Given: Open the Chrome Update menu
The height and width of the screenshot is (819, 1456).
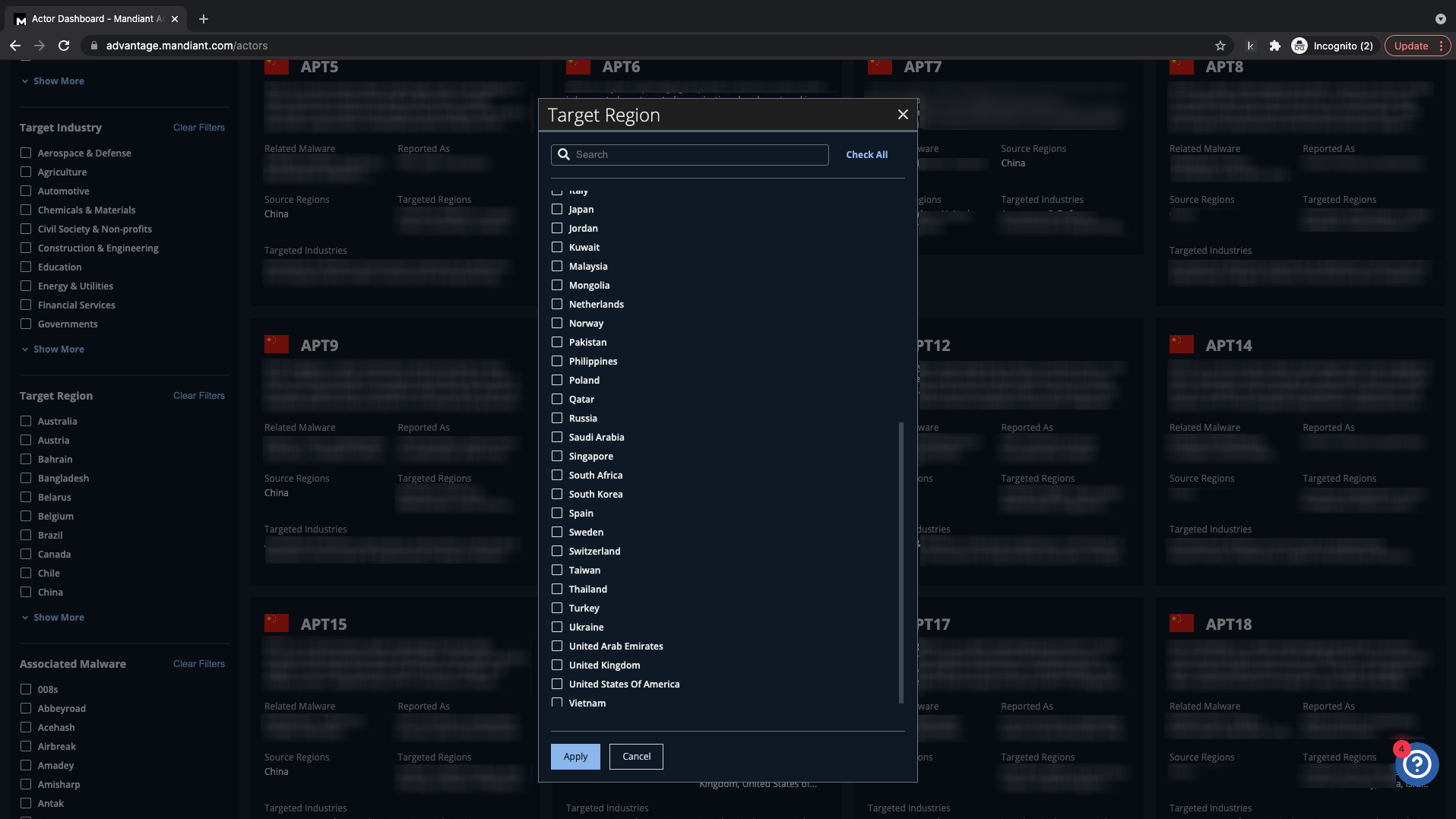Looking at the screenshot, I should click(x=1417, y=46).
